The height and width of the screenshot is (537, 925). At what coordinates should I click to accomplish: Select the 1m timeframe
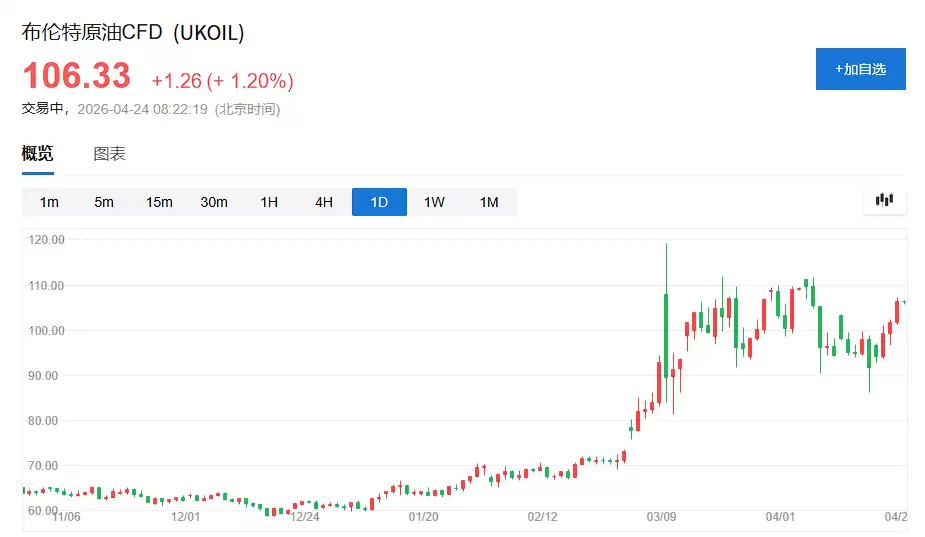pos(49,202)
